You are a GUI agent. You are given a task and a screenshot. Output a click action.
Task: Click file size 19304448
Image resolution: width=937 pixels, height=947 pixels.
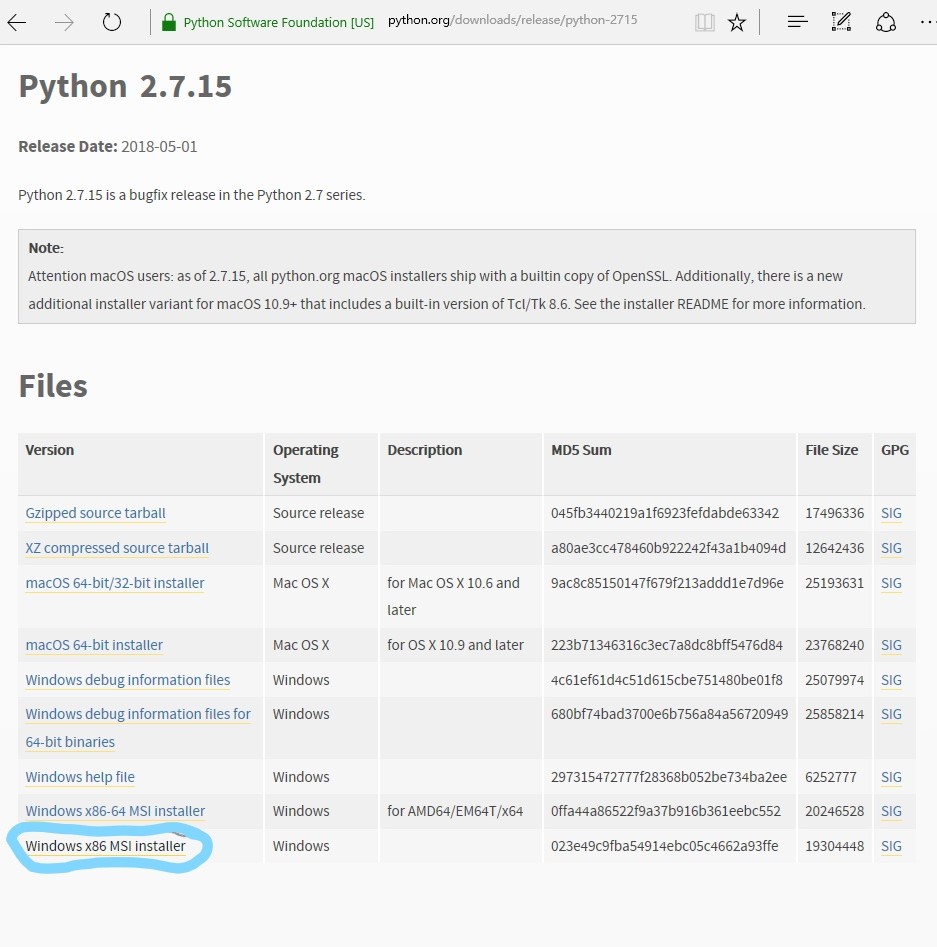tap(834, 847)
